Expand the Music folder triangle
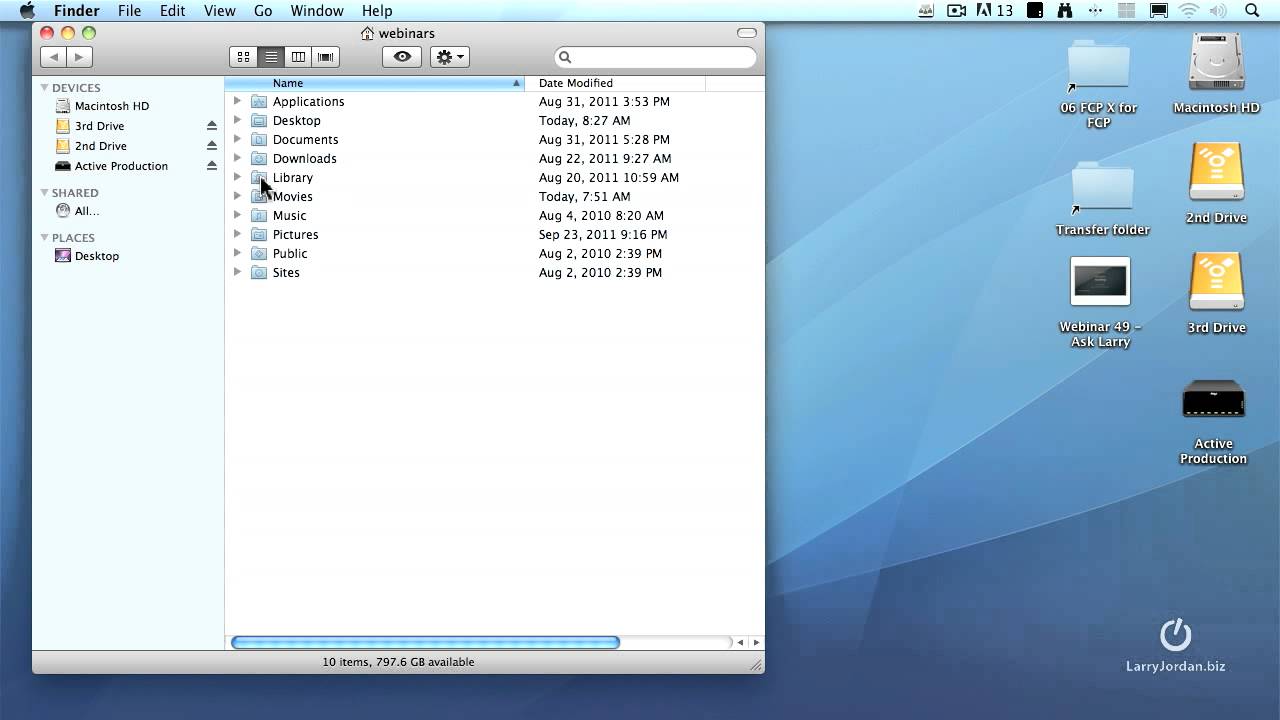This screenshot has width=1280, height=720. [x=237, y=215]
